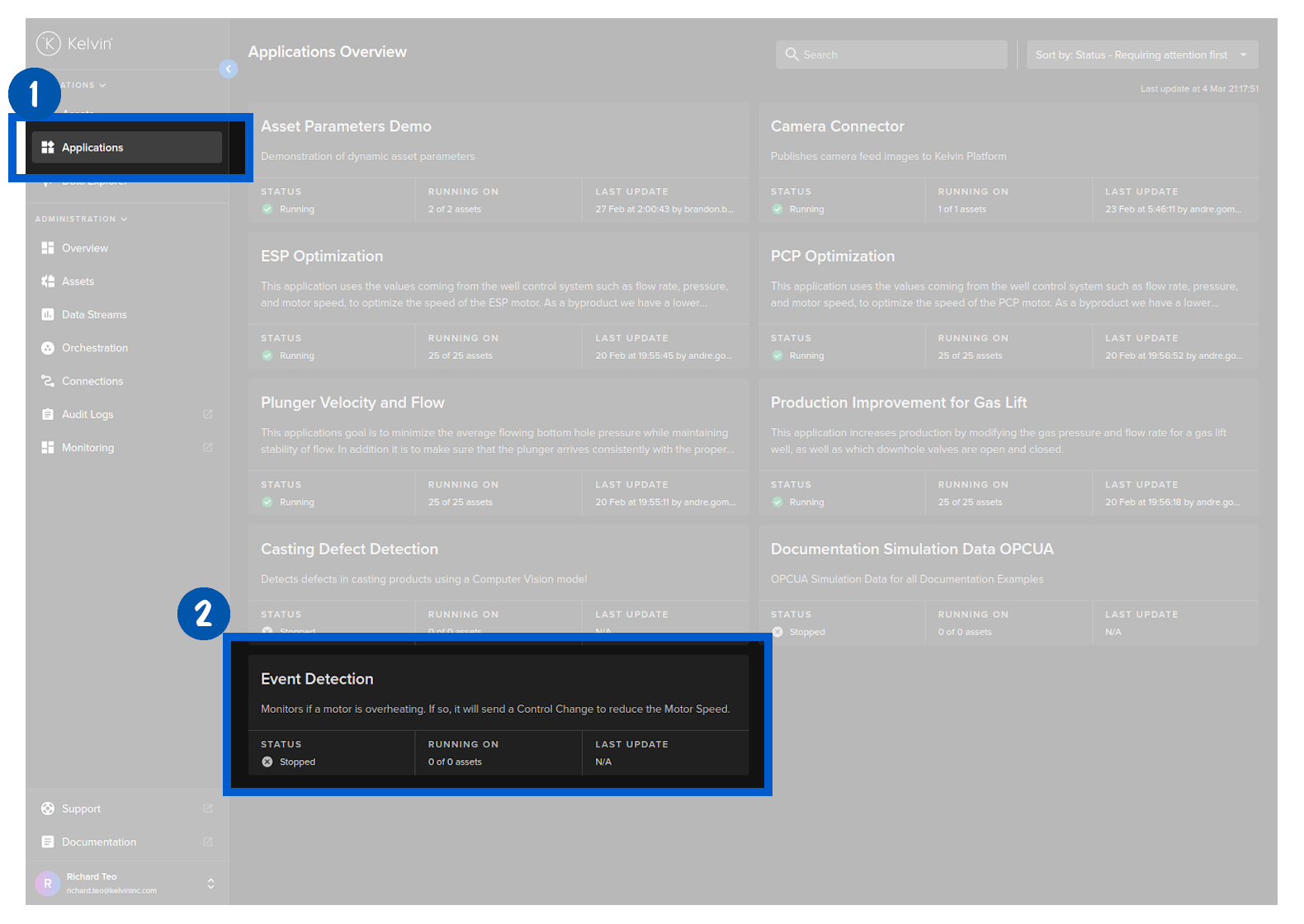Collapse the Administration section header
The height and width of the screenshot is (924, 1304).
(x=81, y=219)
